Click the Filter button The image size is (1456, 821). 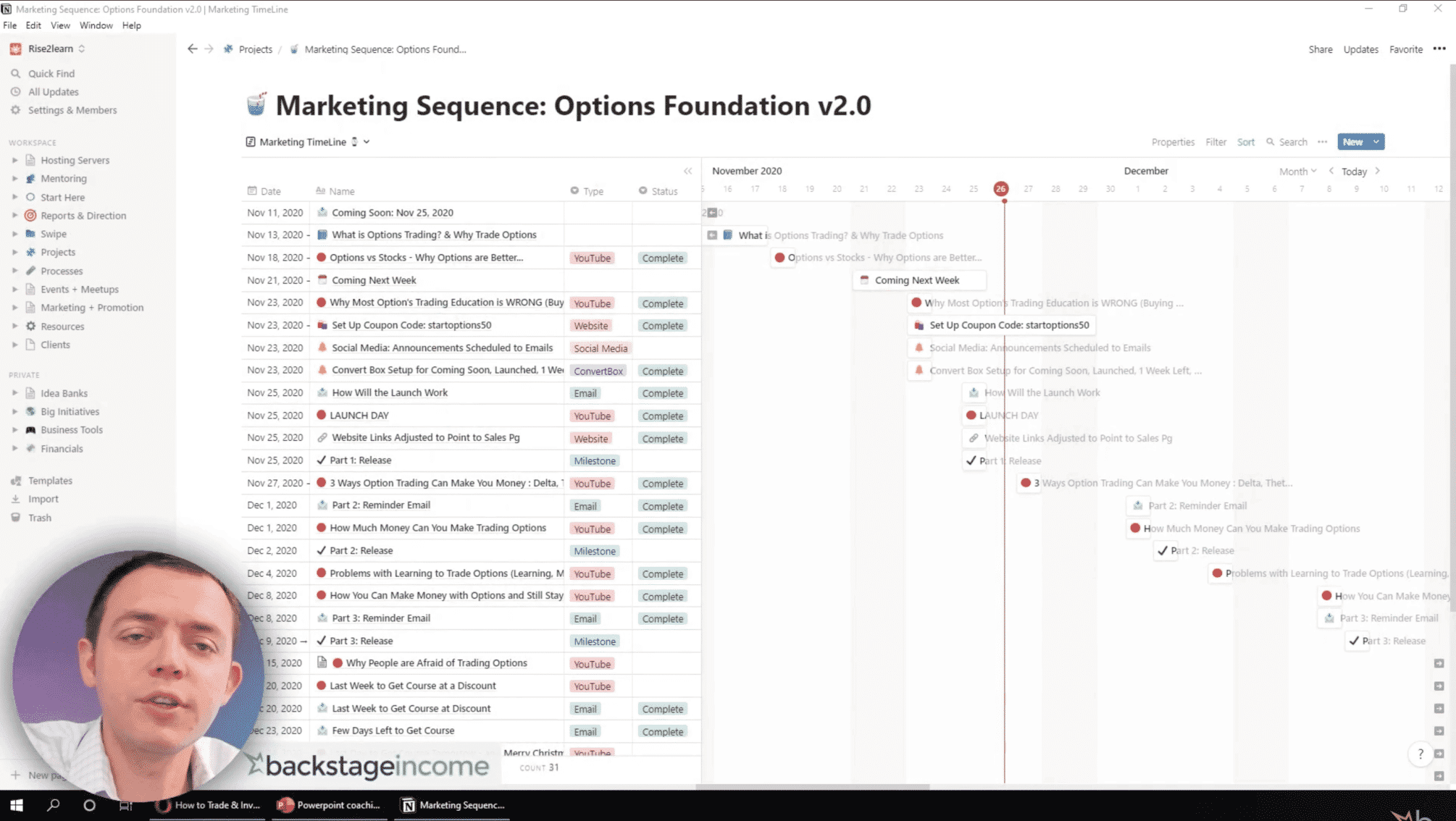(x=1216, y=142)
